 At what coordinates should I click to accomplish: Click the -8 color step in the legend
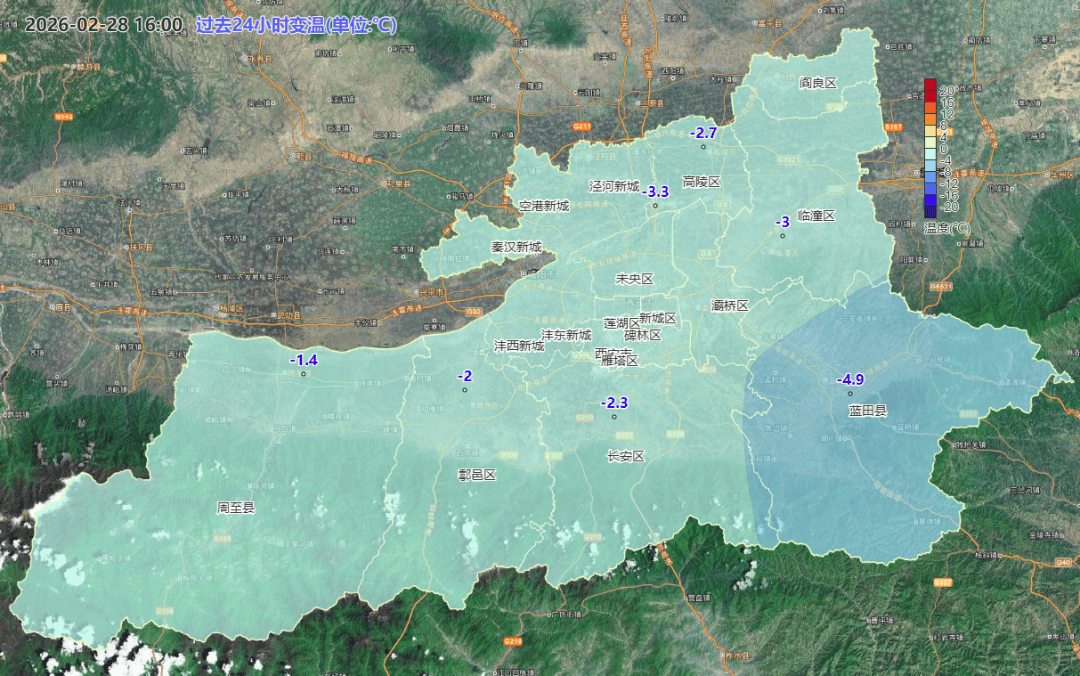pos(929,169)
